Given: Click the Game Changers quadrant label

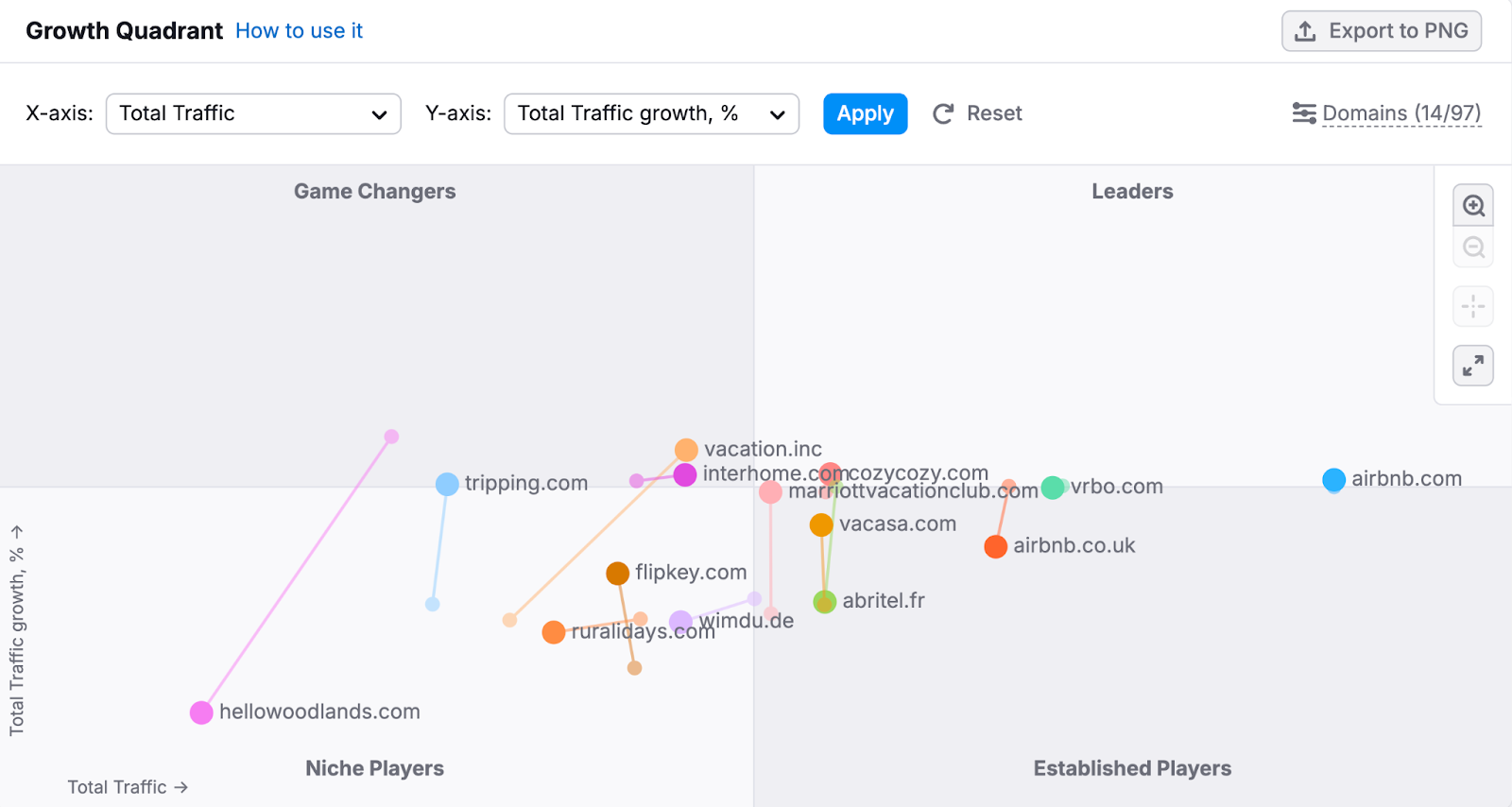Looking at the screenshot, I should (x=375, y=191).
